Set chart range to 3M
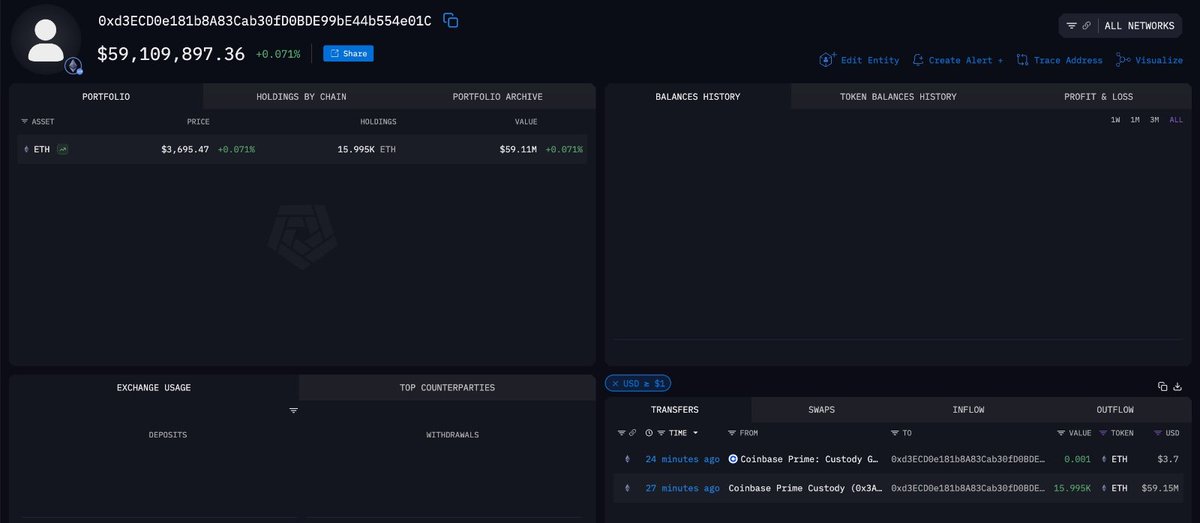Viewport: 1200px width, 523px height. pos(1154,120)
